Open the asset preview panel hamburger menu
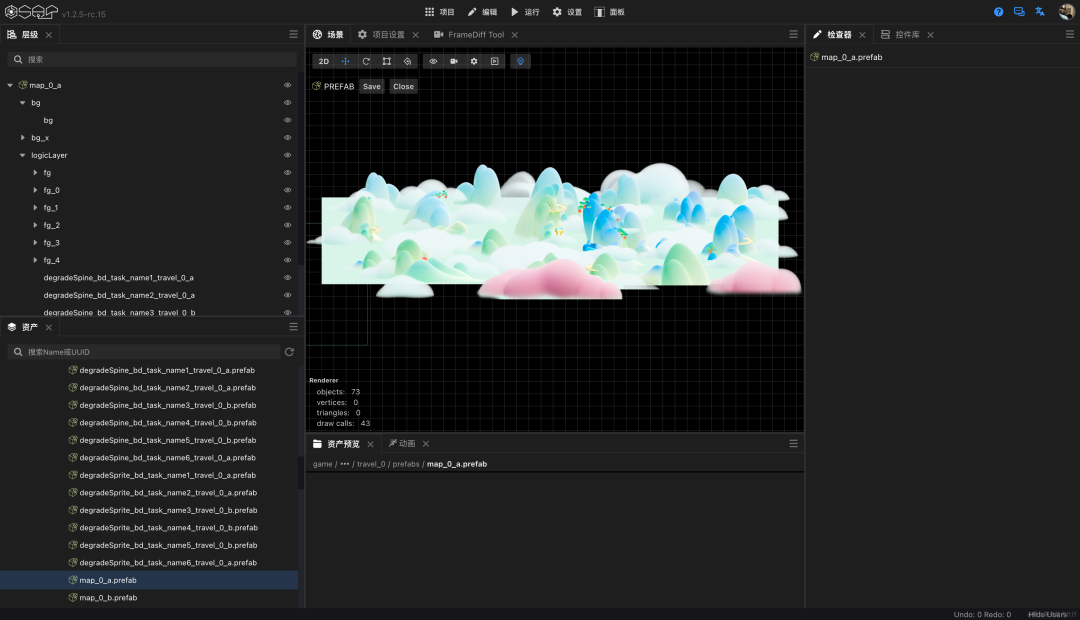 (793, 444)
